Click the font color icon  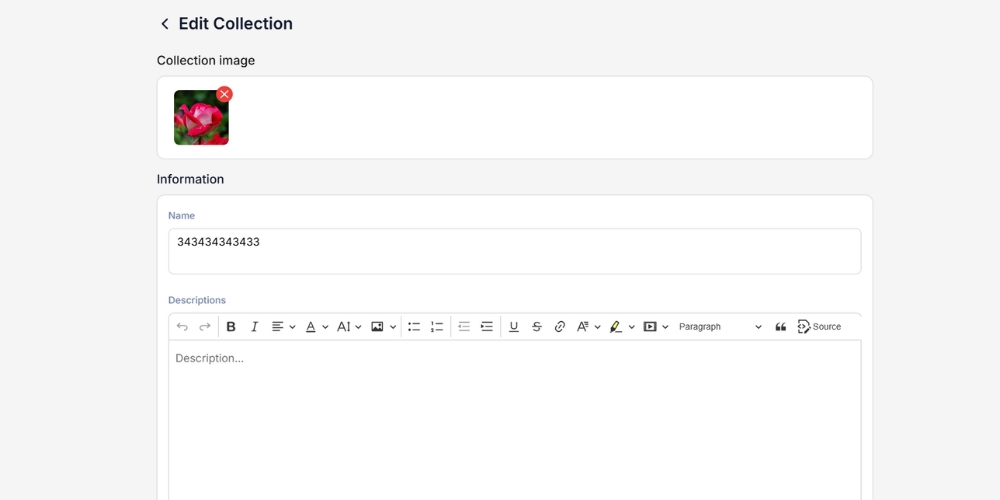[311, 327]
